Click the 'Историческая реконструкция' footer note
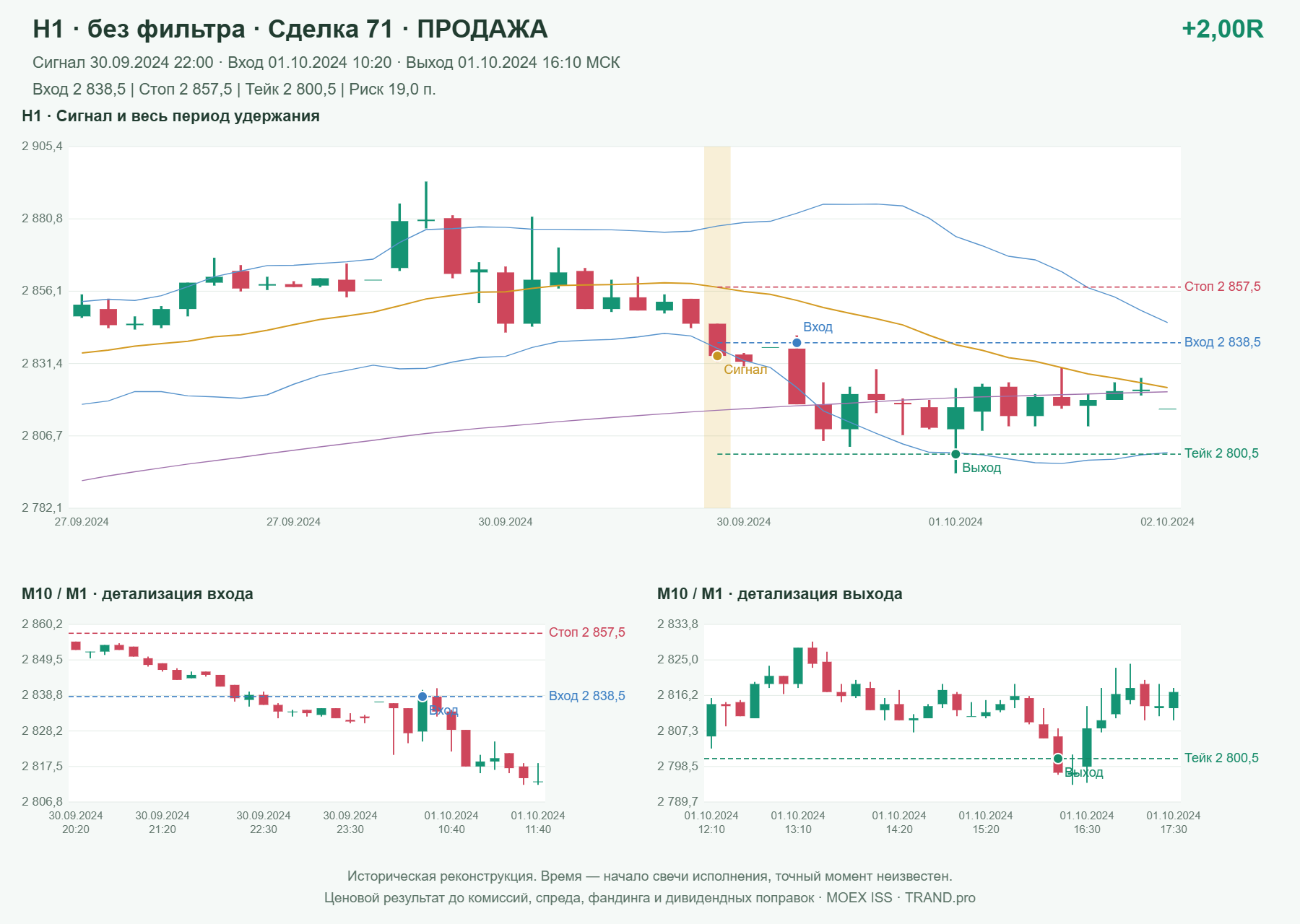Screen dimensions: 1300x924 point(650,876)
